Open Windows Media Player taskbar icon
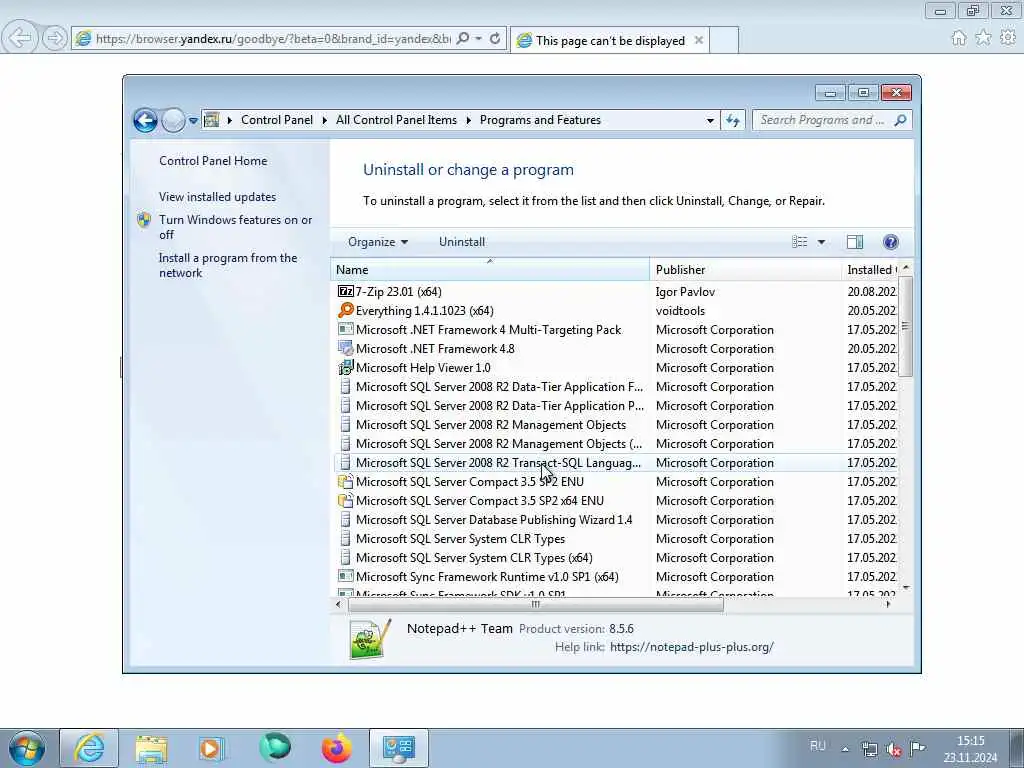 tap(211, 748)
